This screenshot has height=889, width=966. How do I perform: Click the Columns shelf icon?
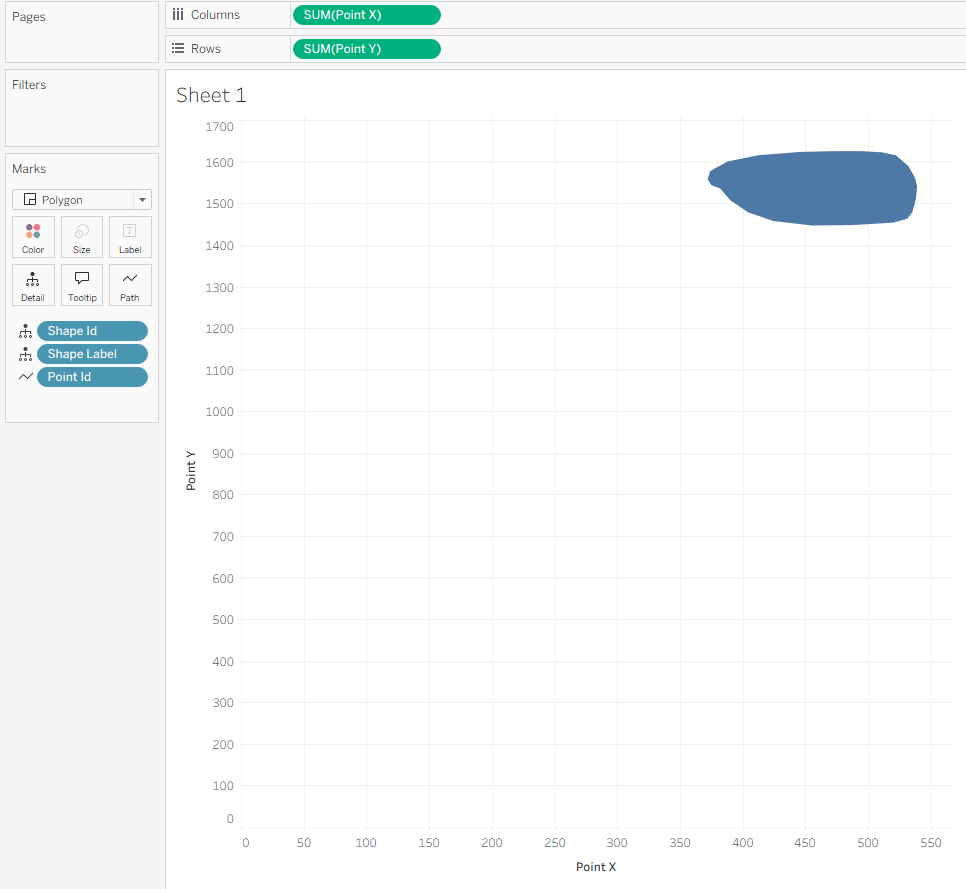point(178,15)
